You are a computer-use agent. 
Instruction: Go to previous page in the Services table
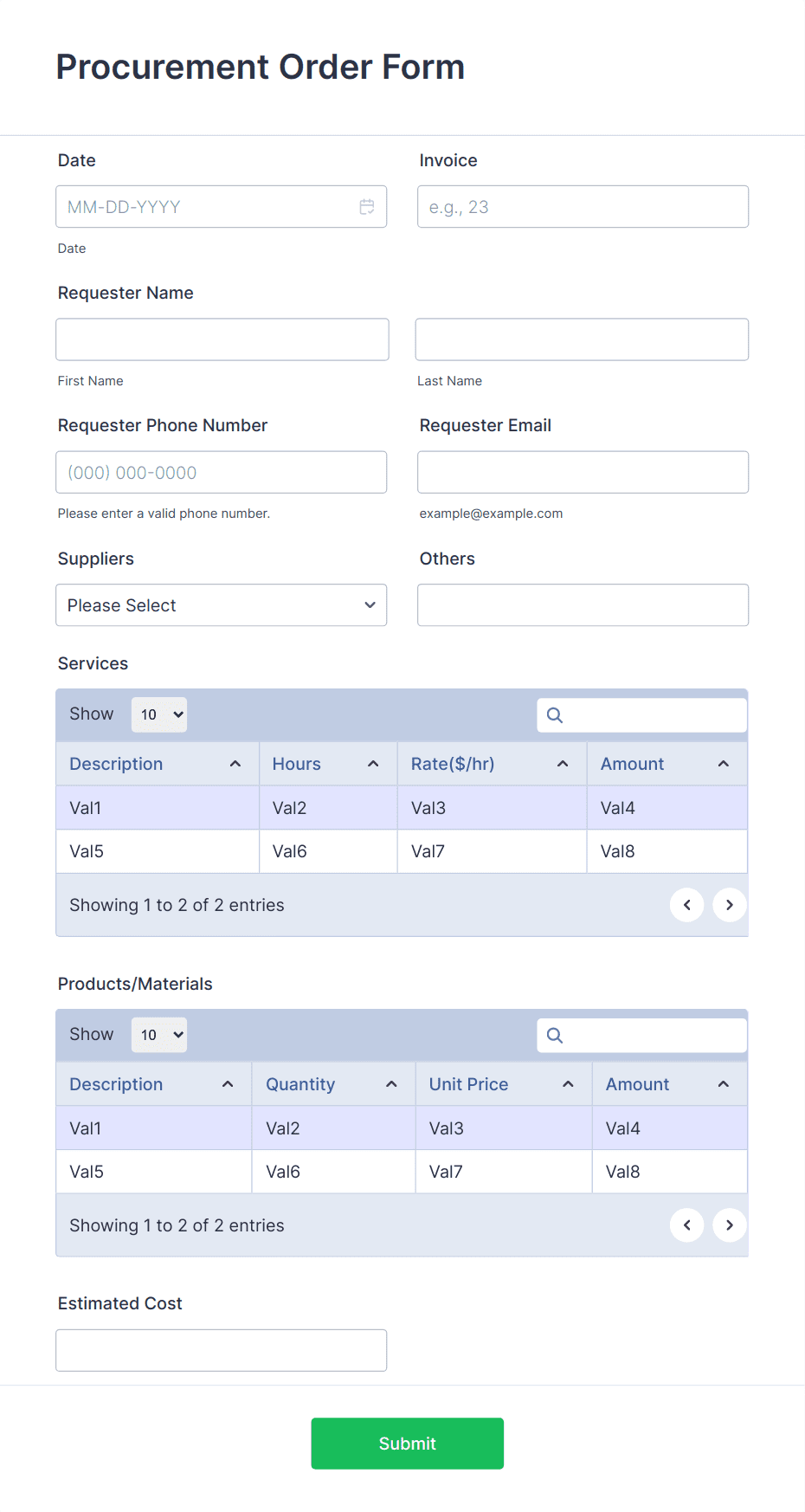[686, 904]
